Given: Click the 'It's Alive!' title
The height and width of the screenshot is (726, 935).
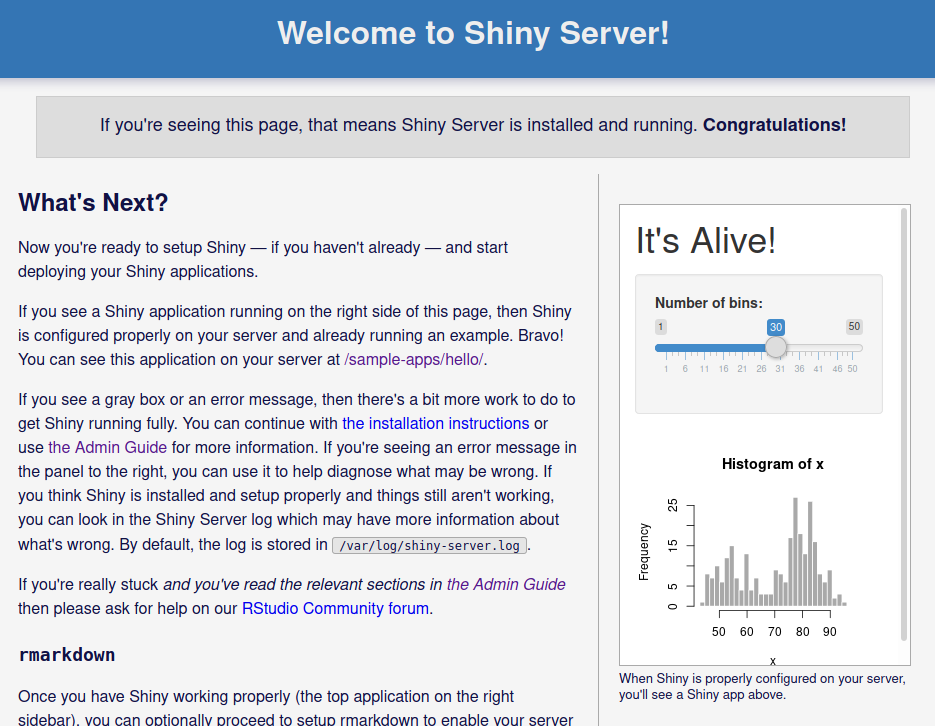Looking at the screenshot, I should coord(705,241).
